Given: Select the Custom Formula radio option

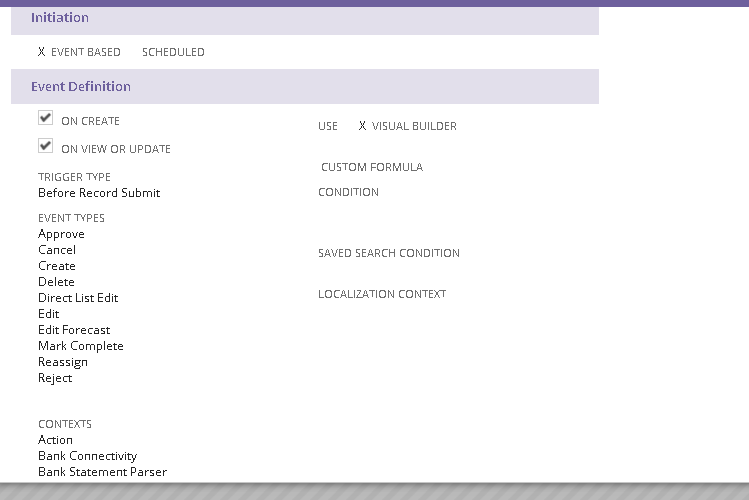Looking at the screenshot, I should tap(372, 167).
